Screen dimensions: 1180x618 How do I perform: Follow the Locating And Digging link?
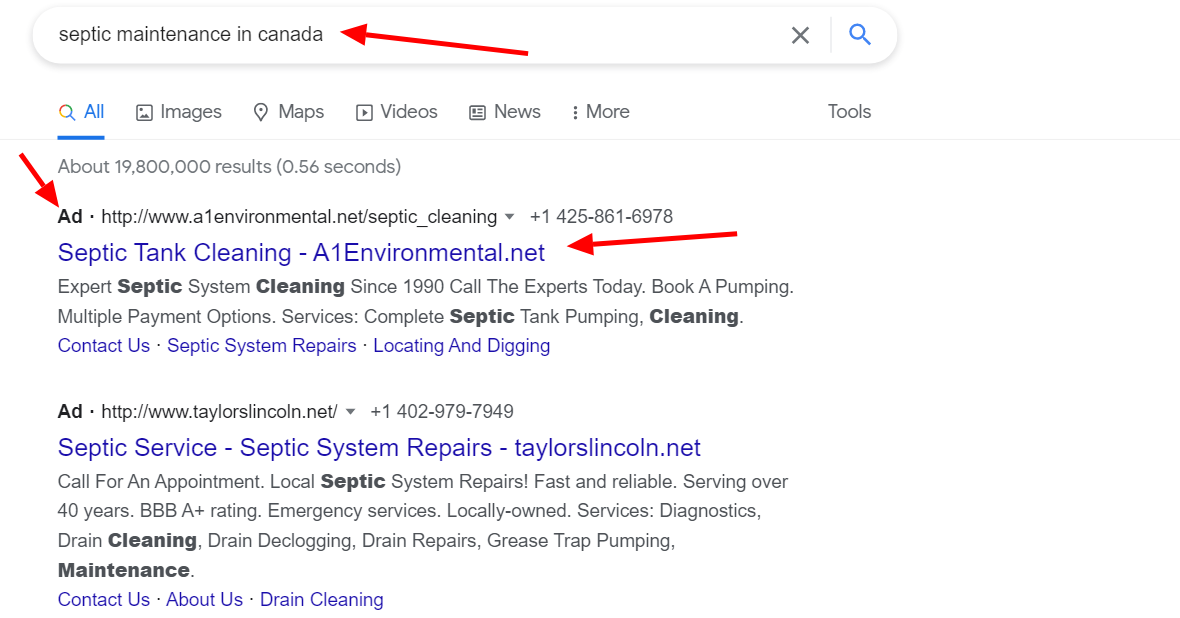pos(461,346)
